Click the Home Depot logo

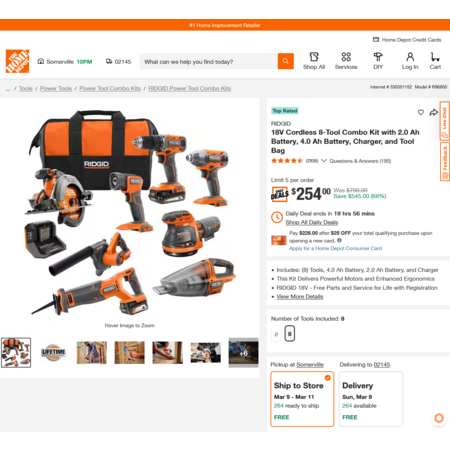(17, 61)
